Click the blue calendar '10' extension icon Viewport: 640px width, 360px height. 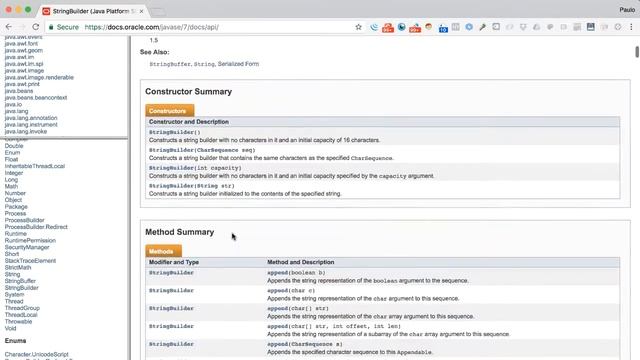(443, 28)
